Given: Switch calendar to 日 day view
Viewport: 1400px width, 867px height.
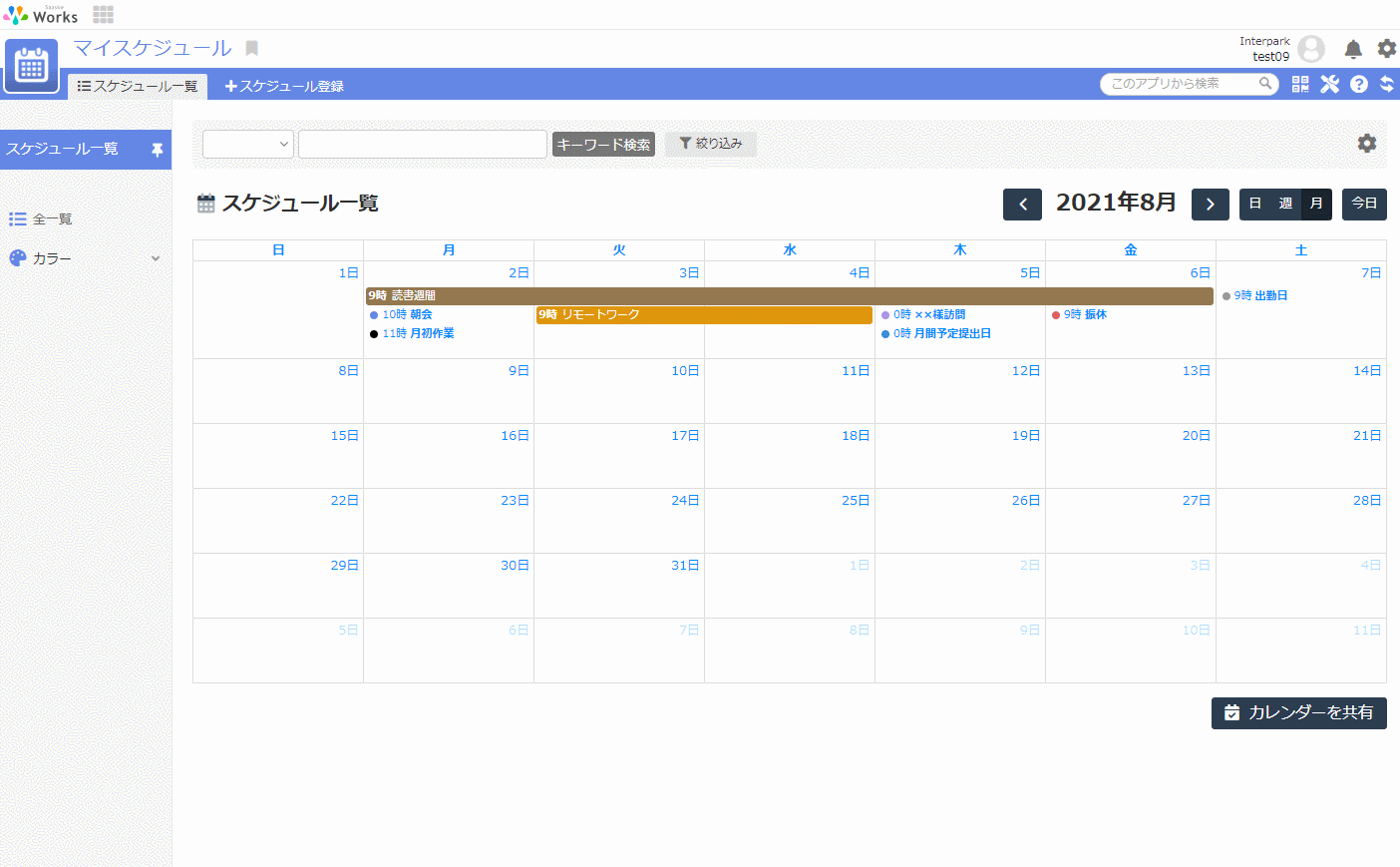Looking at the screenshot, I should (x=1255, y=204).
